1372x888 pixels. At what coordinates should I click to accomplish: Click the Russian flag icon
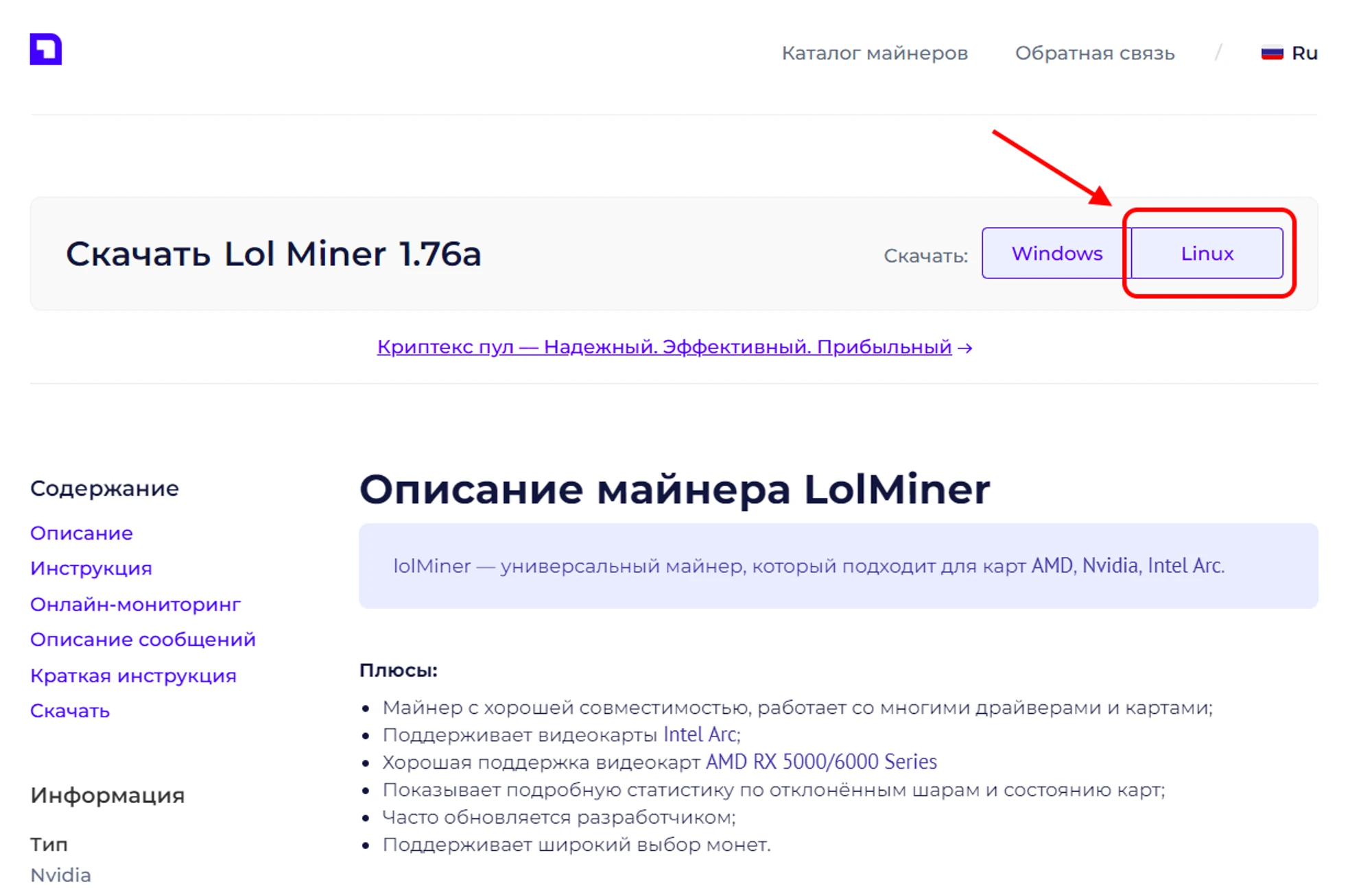coord(1272,53)
